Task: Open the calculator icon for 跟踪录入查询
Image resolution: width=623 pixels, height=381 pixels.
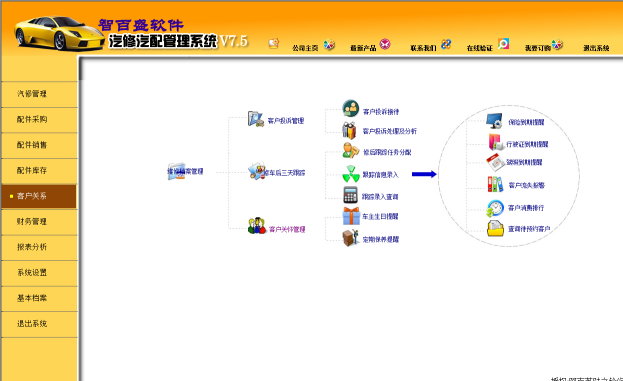Action: click(x=350, y=195)
